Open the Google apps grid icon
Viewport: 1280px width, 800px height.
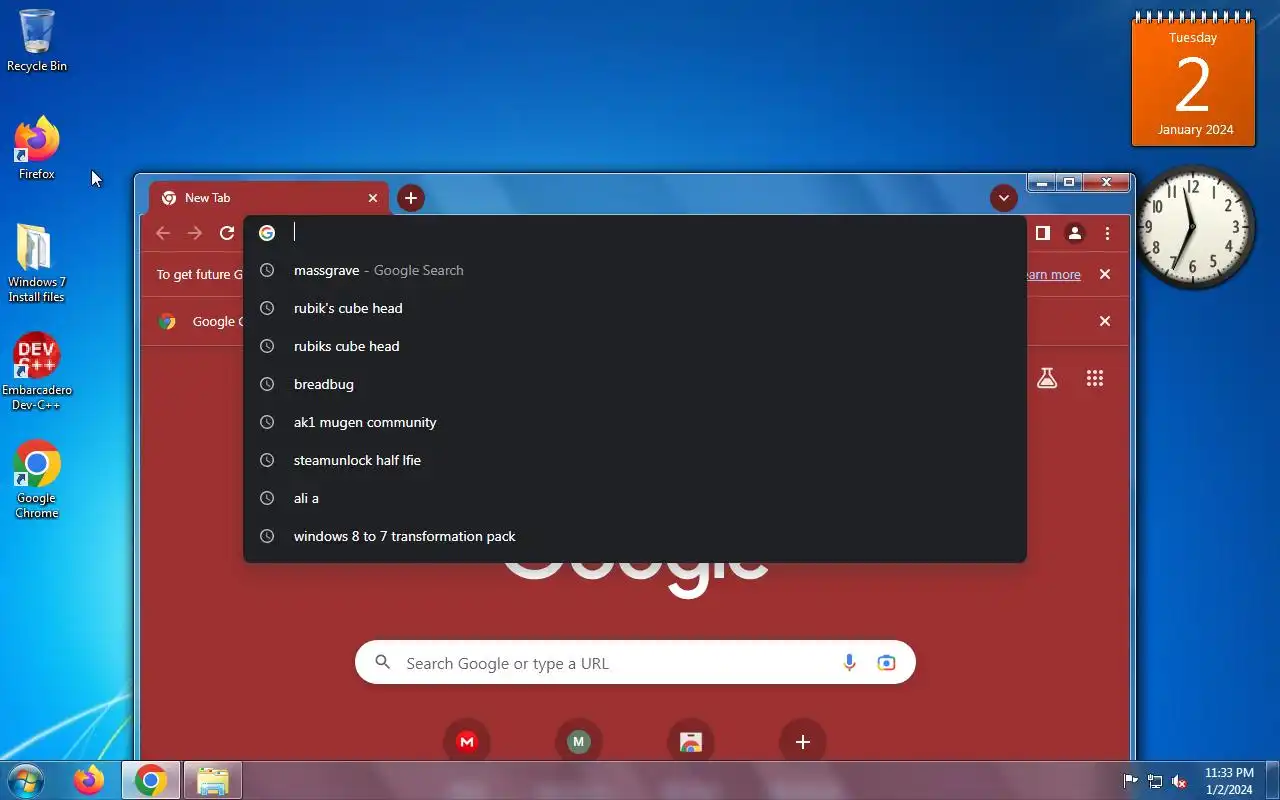point(1095,378)
